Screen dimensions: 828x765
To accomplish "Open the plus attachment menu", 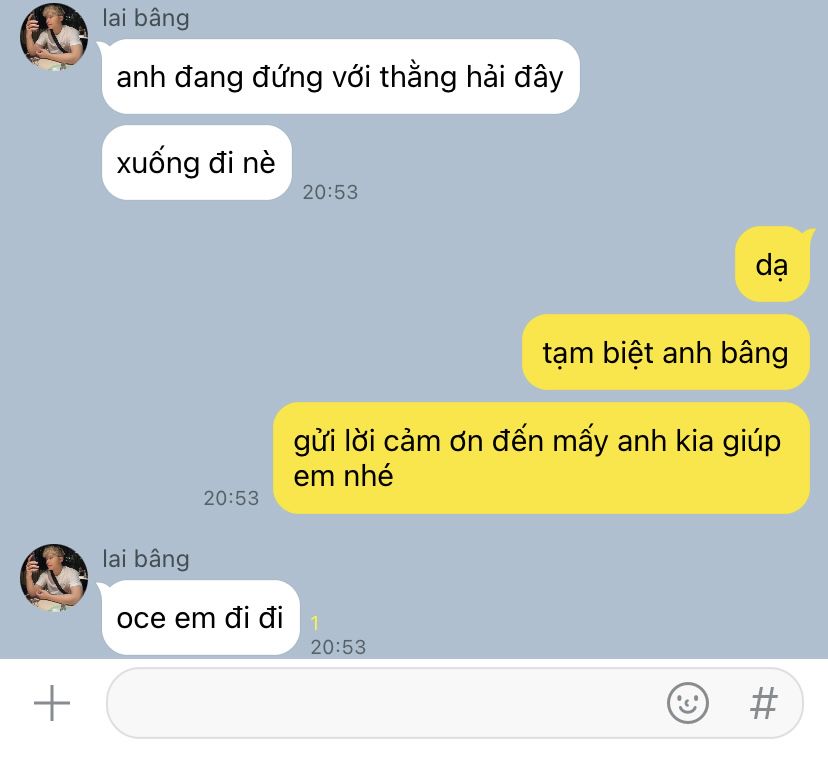I will pos(52,703).
